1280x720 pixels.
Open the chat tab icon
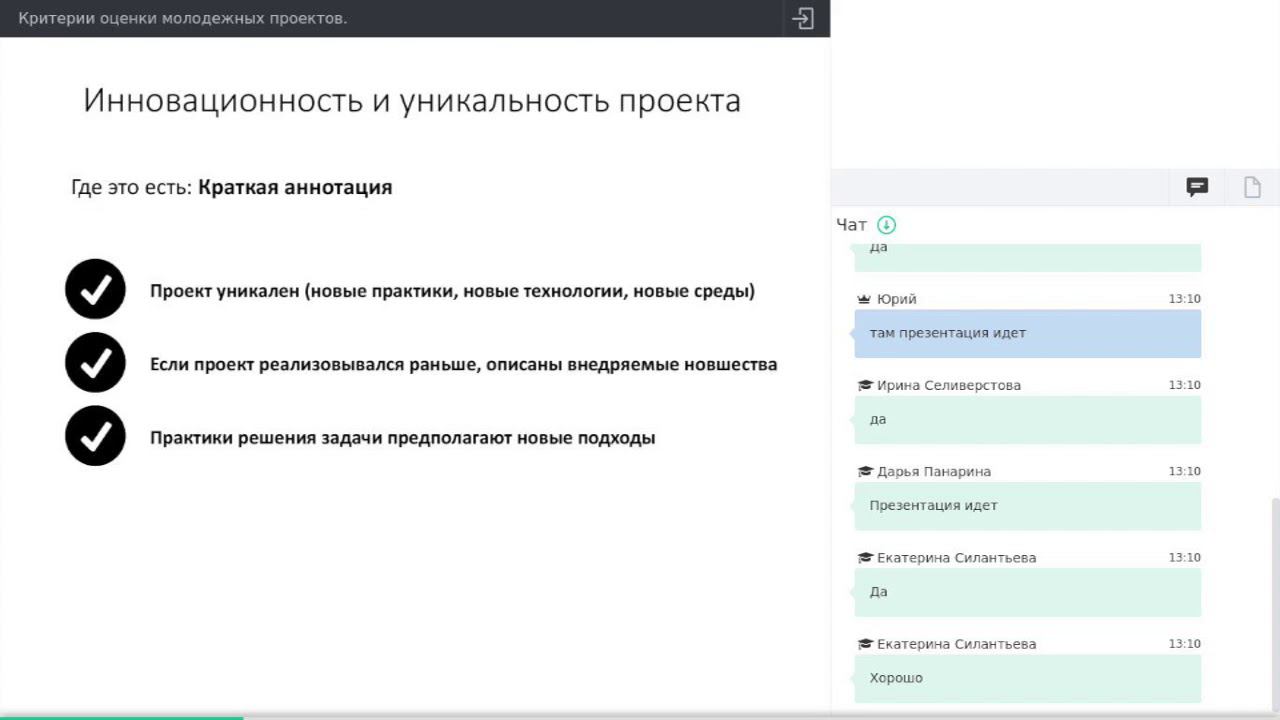pos(1197,187)
